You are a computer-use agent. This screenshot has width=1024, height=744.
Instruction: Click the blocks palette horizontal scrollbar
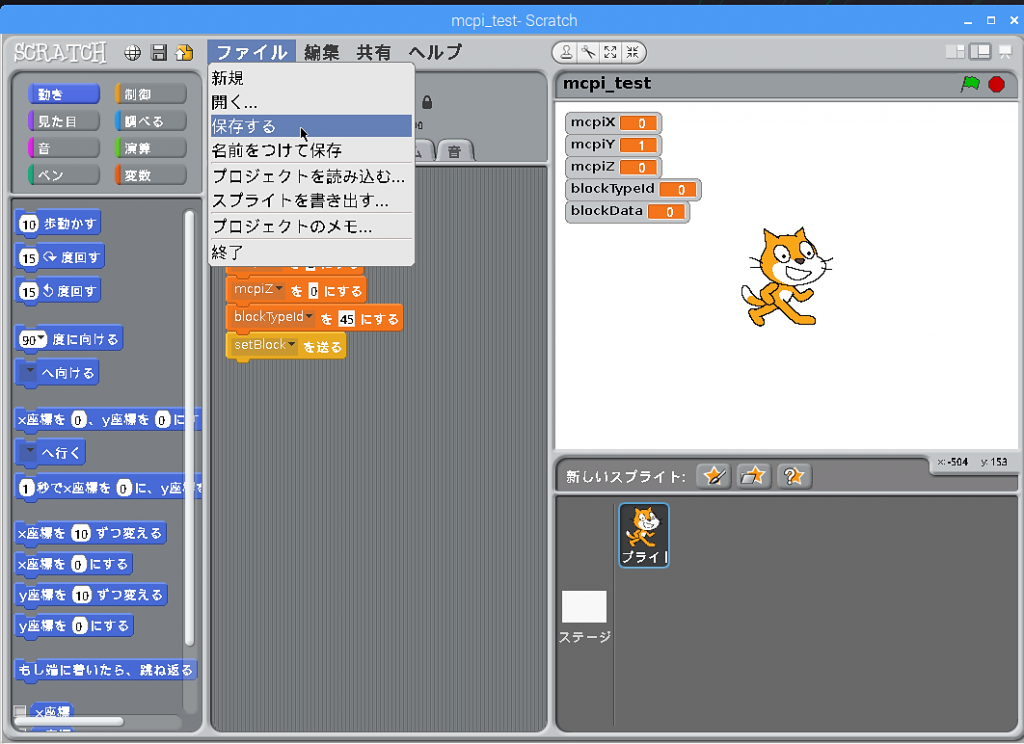pos(69,721)
